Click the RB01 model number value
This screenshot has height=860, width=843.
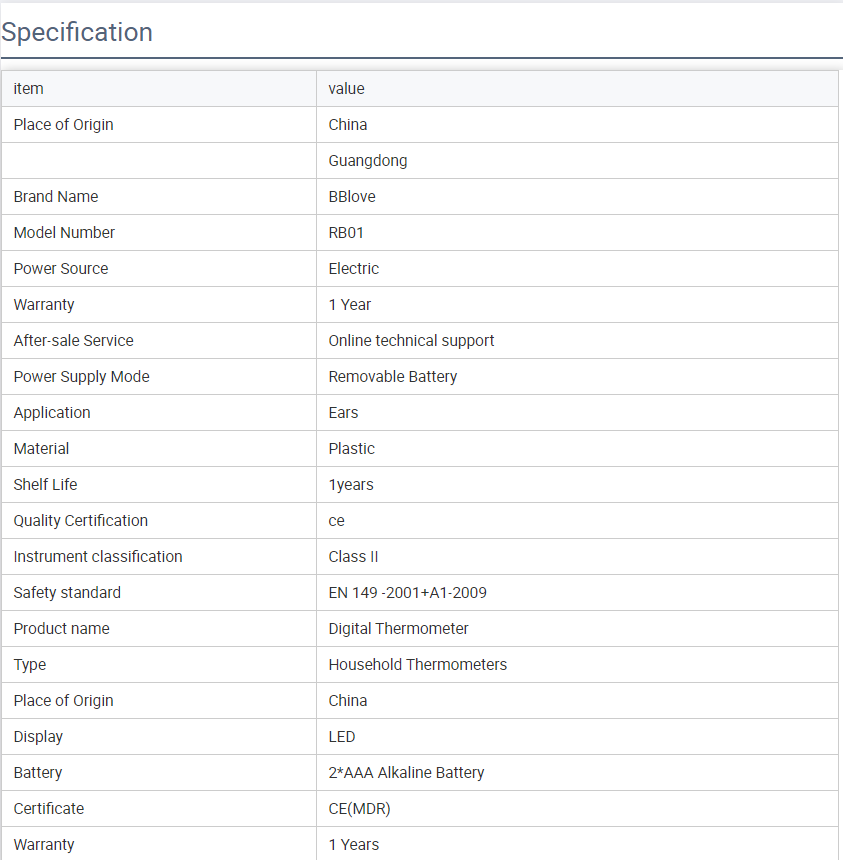coord(347,233)
